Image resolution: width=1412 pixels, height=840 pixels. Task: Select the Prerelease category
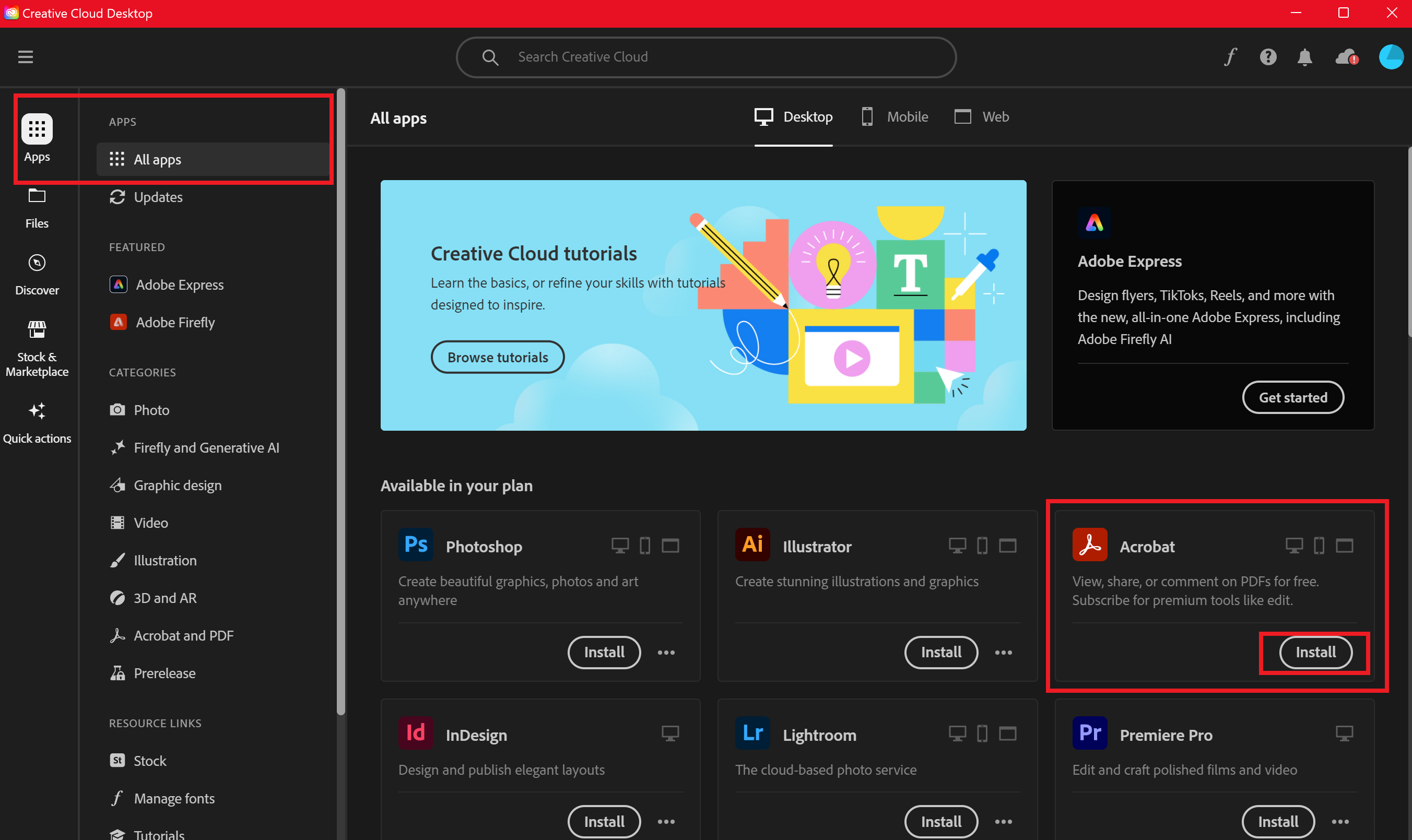click(152, 673)
